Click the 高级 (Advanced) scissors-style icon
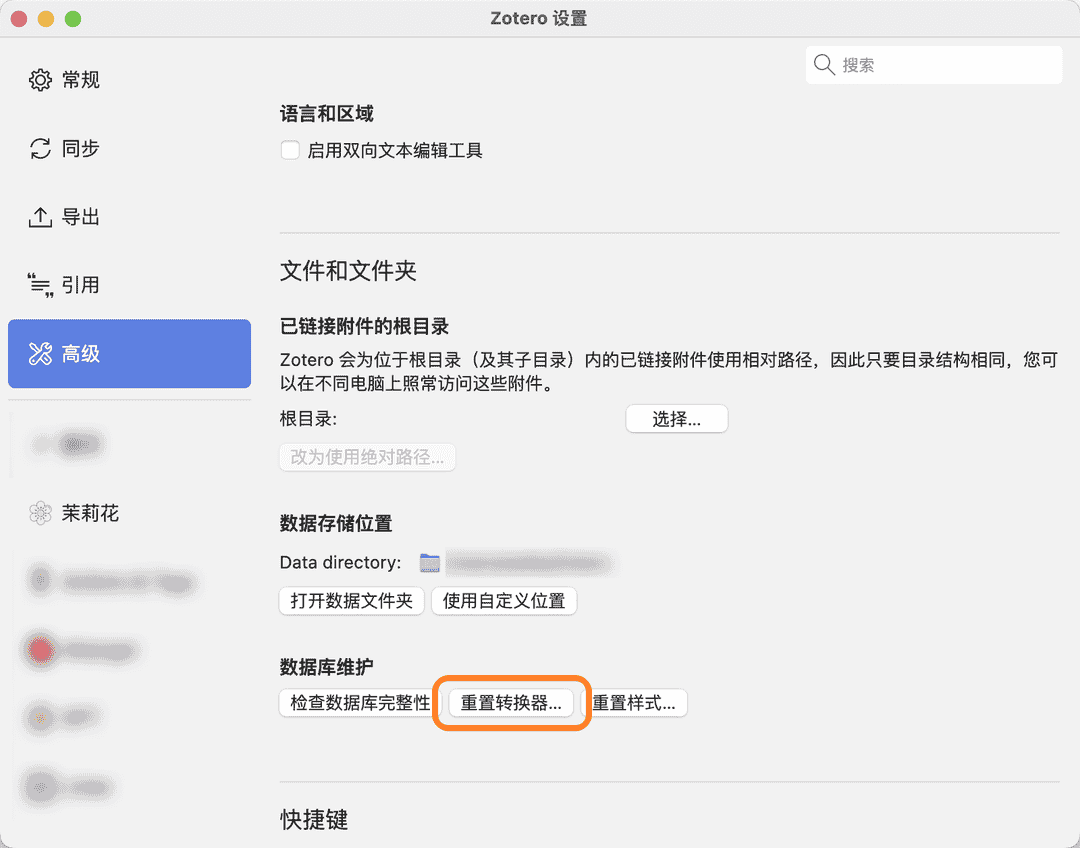Viewport: 1080px width, 848px height. click(40, 353)
